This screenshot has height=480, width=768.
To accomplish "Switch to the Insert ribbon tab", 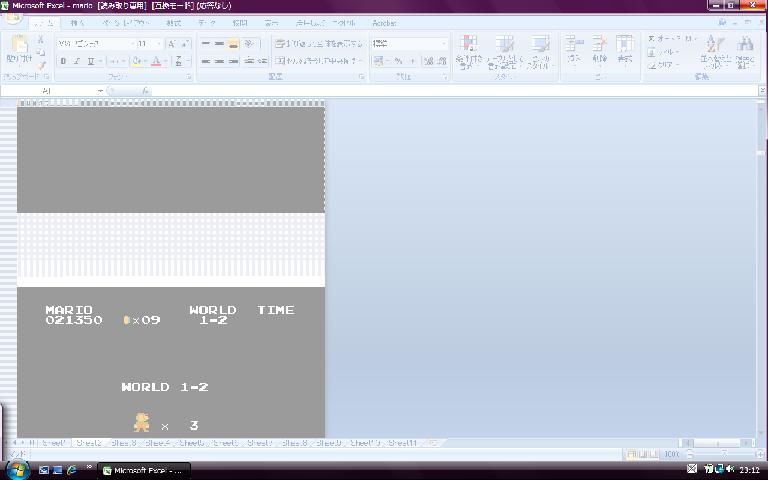I will pos(77,23).
